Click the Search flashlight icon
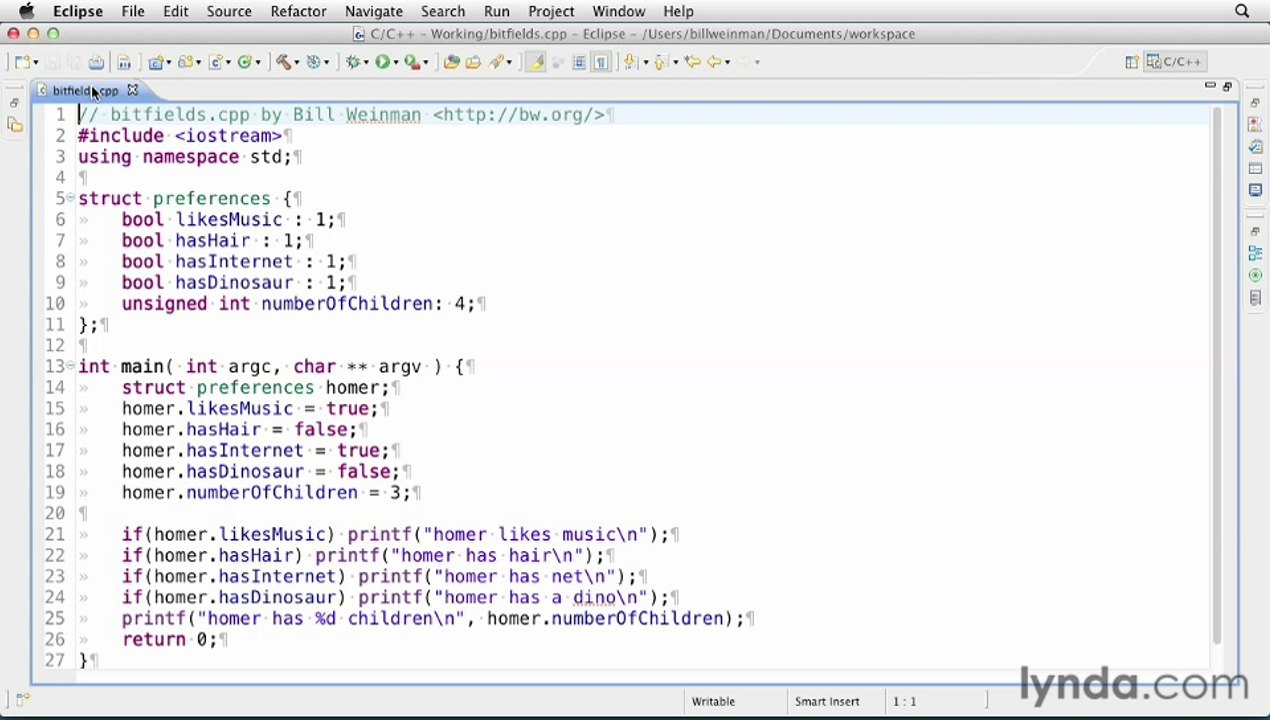 click(497, 62)
